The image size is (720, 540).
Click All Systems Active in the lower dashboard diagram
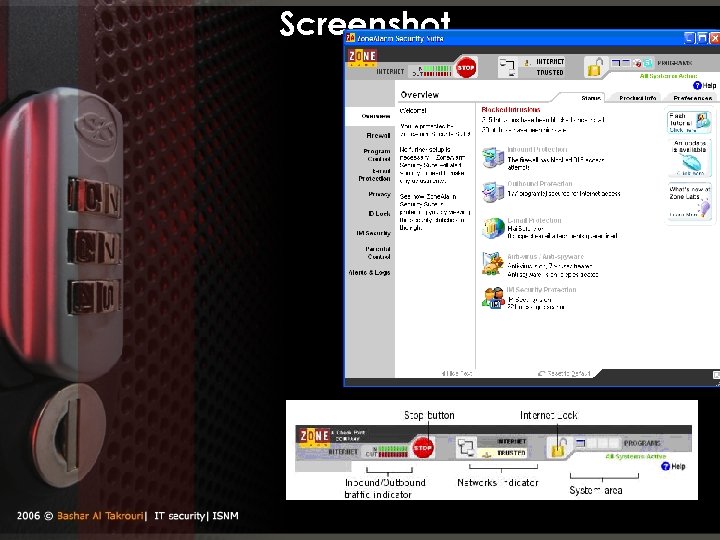[636, 456]
